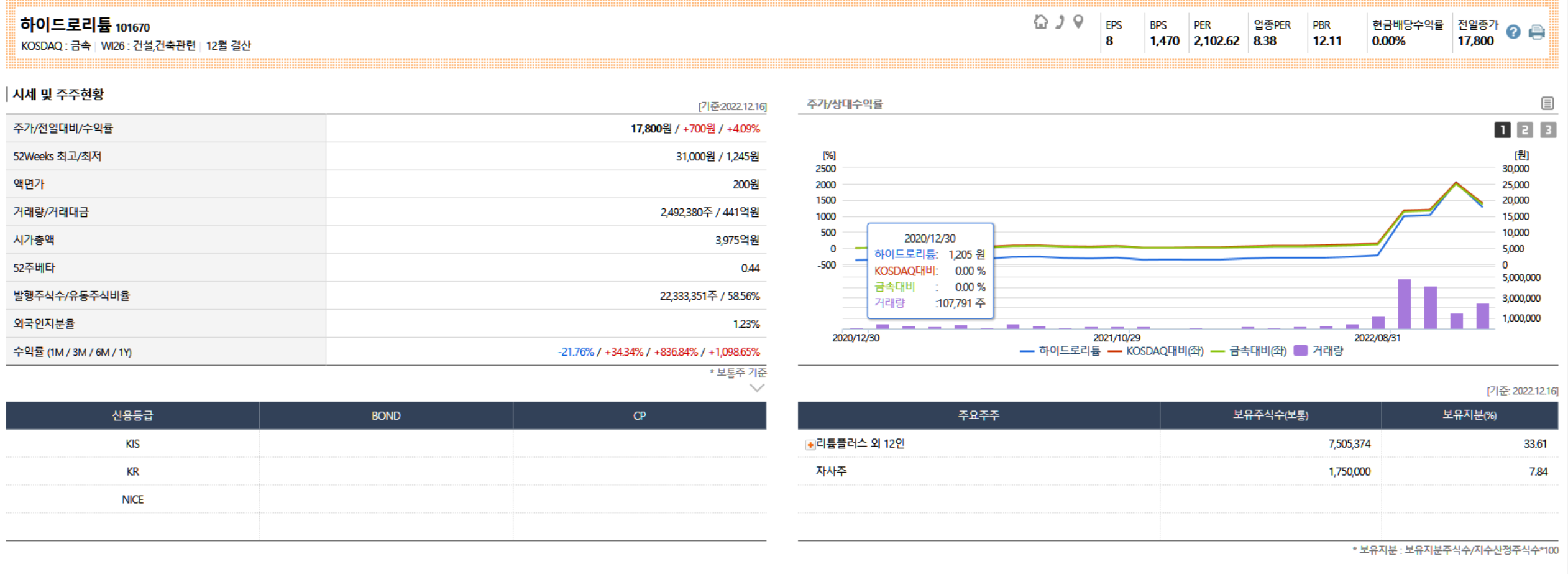Click the 보유지분(%) column header

[1470, 415]
